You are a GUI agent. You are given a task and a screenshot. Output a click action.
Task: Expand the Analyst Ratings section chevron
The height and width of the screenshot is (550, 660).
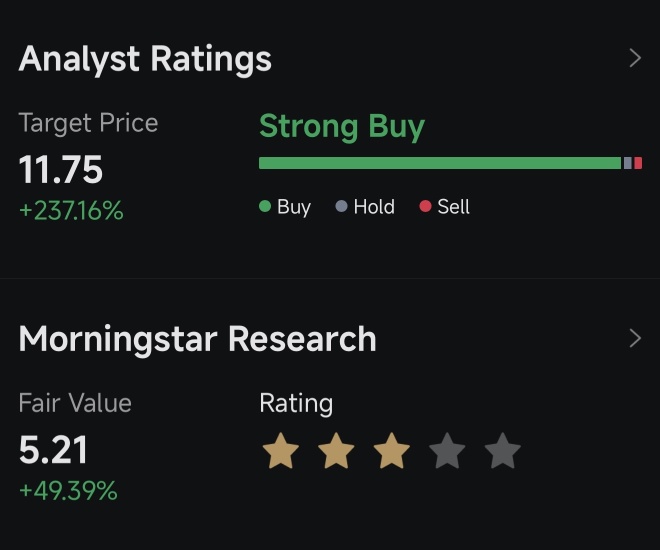point(634,58)
